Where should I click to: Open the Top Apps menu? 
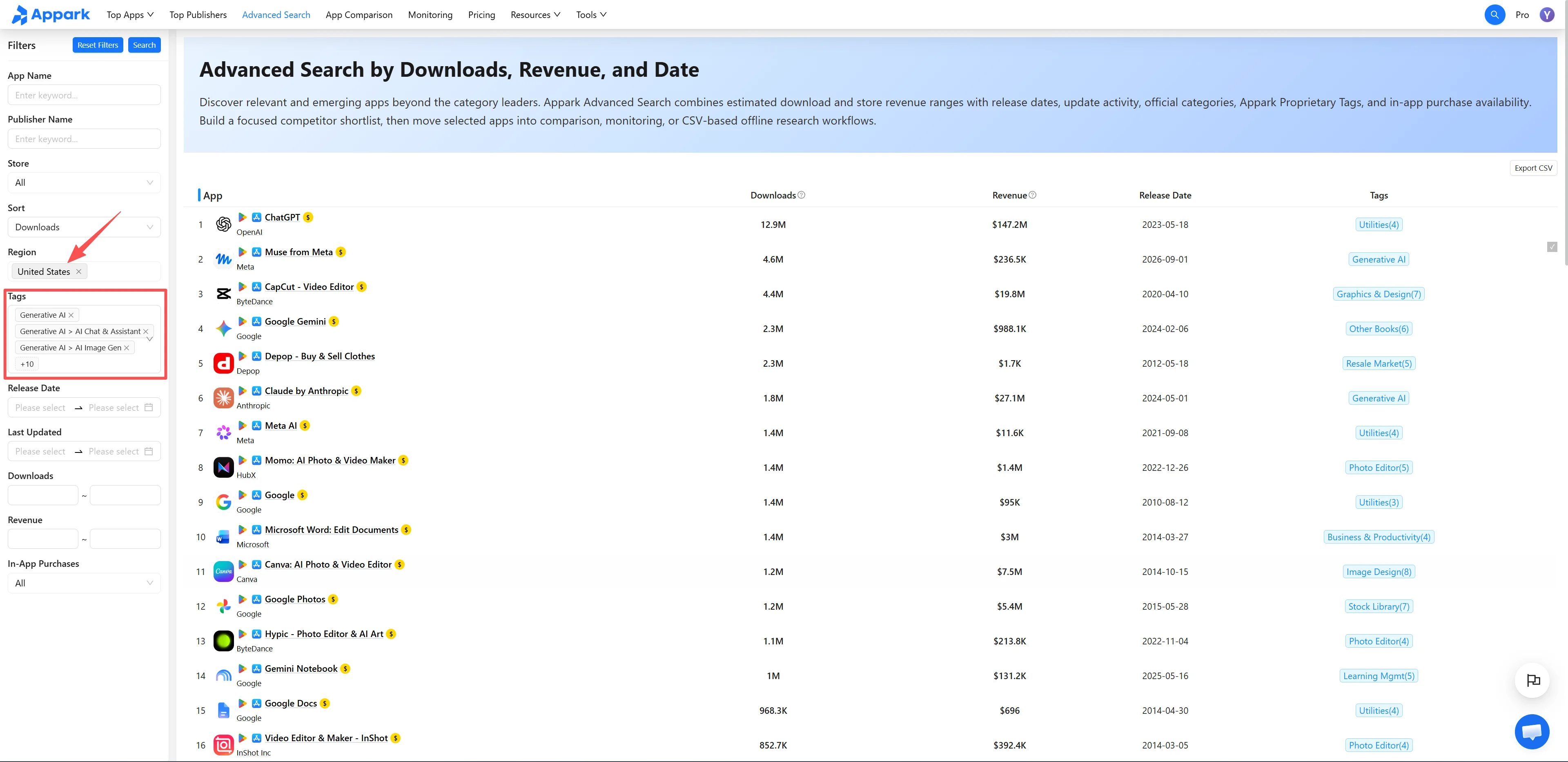[x=130, y=15]
